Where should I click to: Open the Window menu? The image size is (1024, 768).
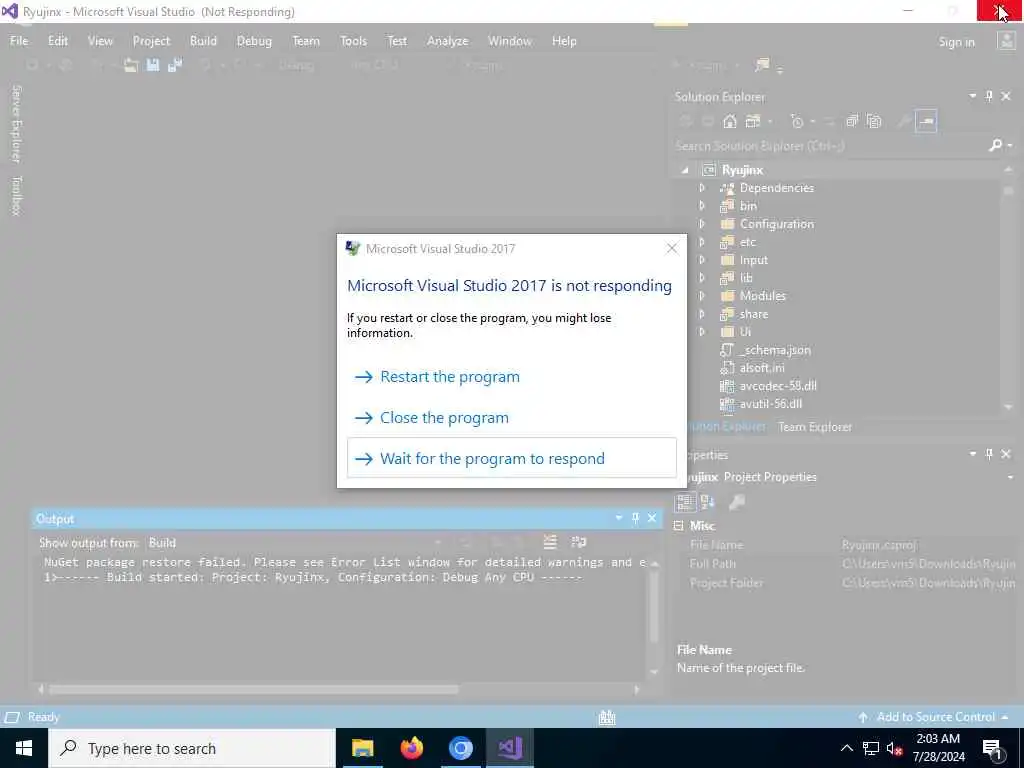509,41
